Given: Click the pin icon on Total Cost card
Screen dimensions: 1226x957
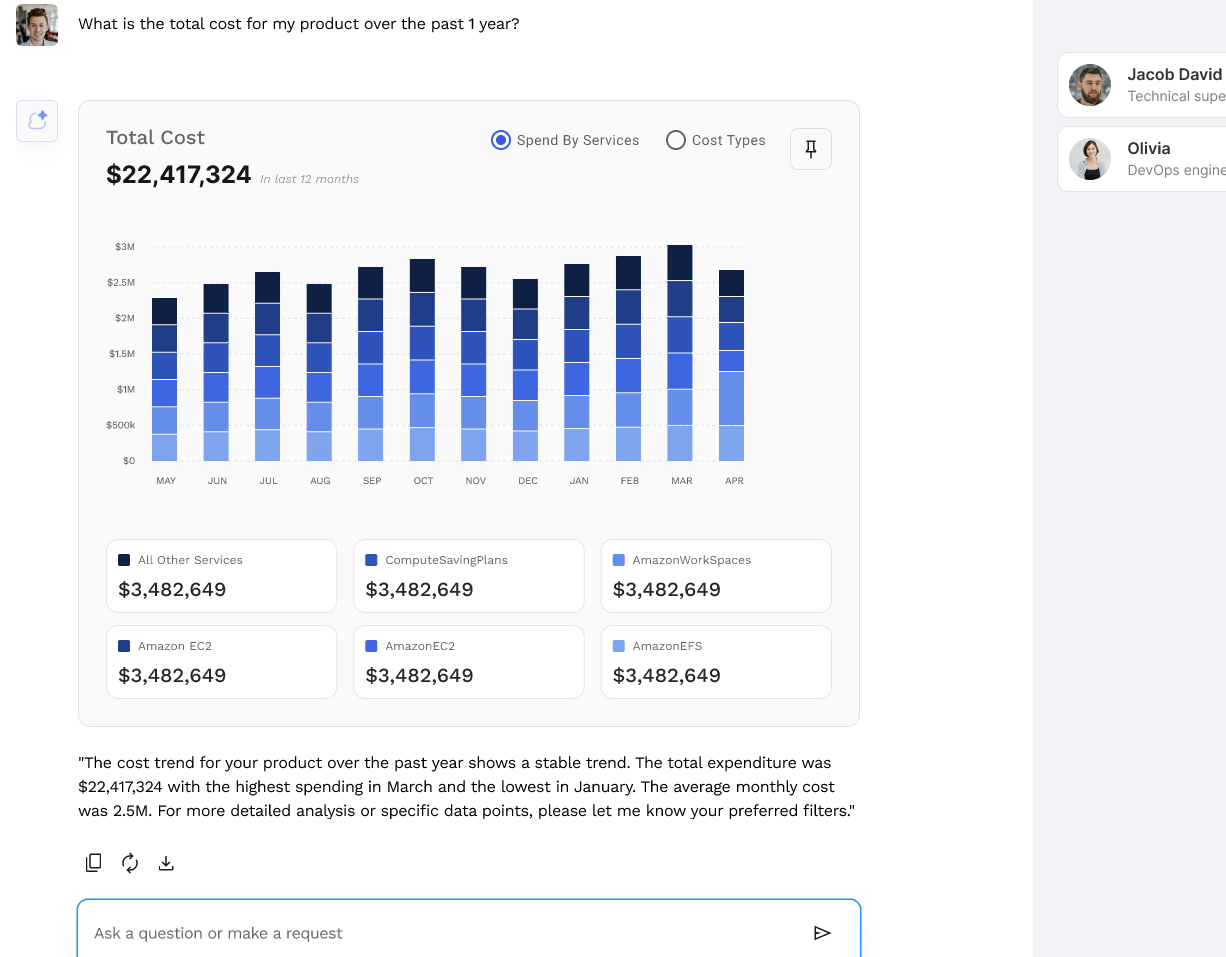Looking at the screenshot, I should click(x=811, y=149).
